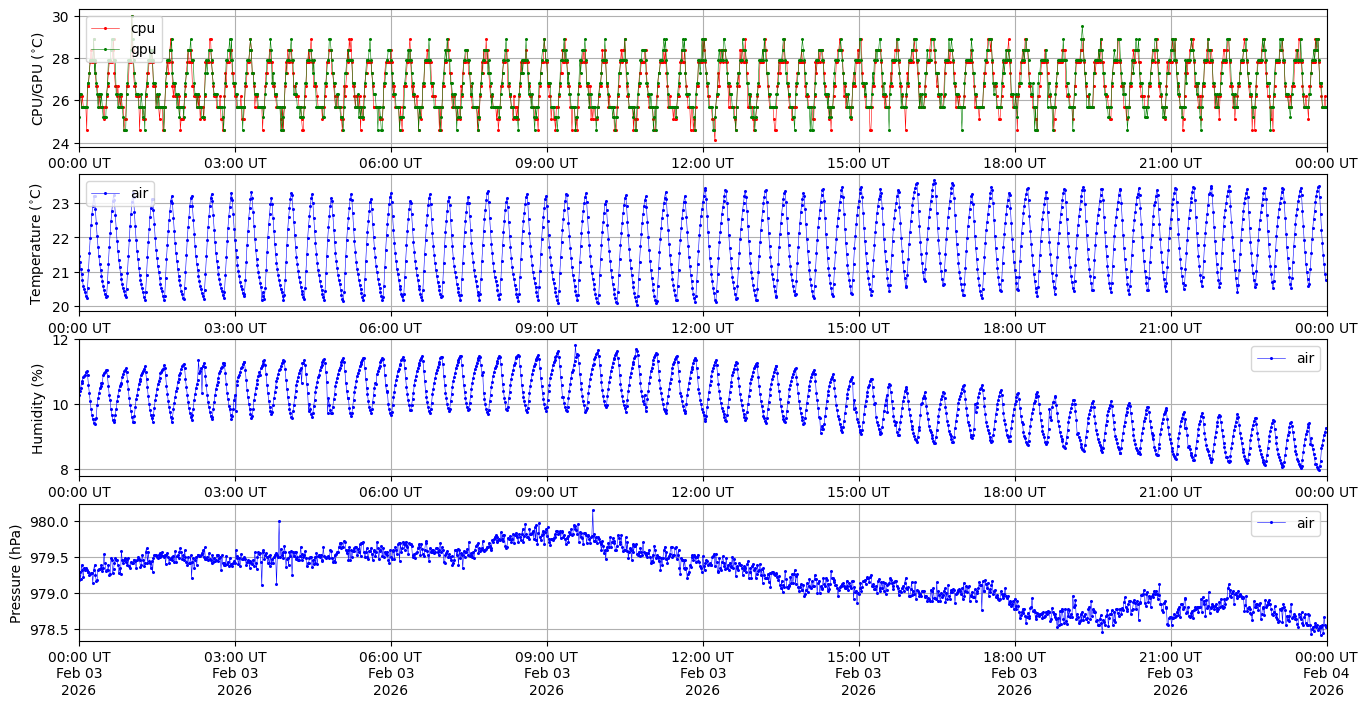Click the pressure spike just before 04:00 UT
Viewport: 1367px width, 707px height.
[279, 521]
